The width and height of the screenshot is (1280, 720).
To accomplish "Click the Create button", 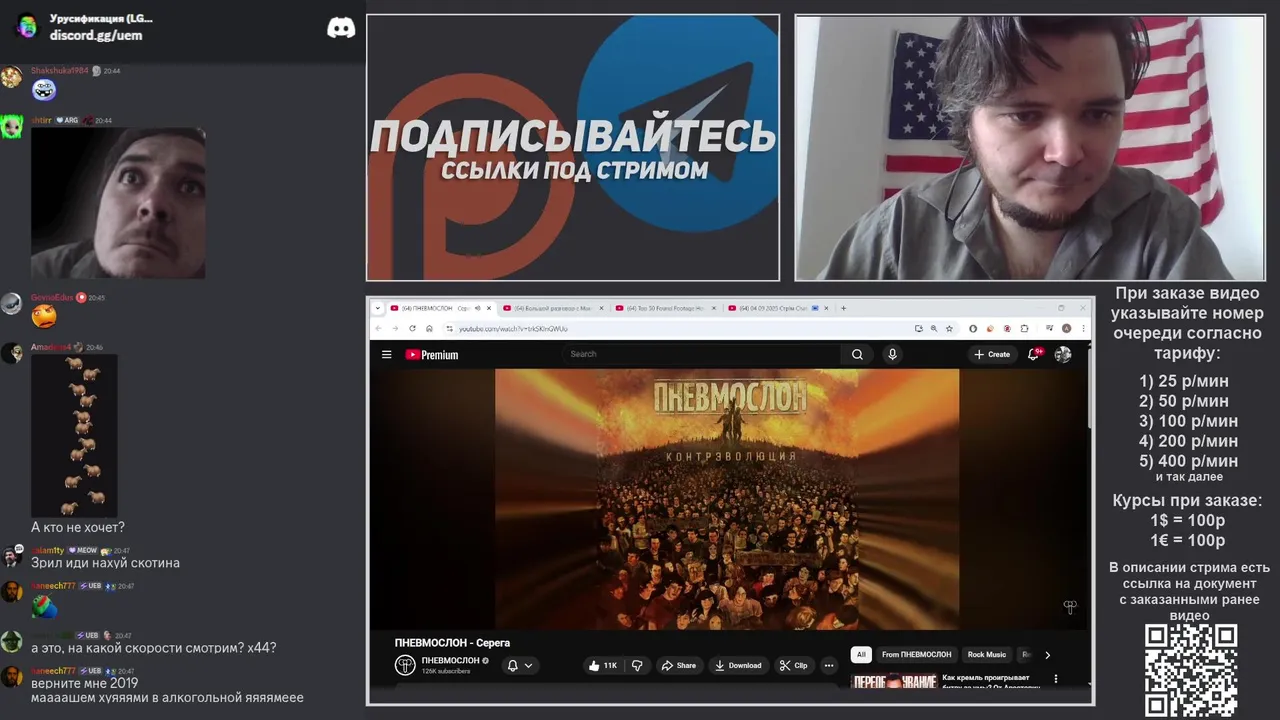I will point(992,354).
